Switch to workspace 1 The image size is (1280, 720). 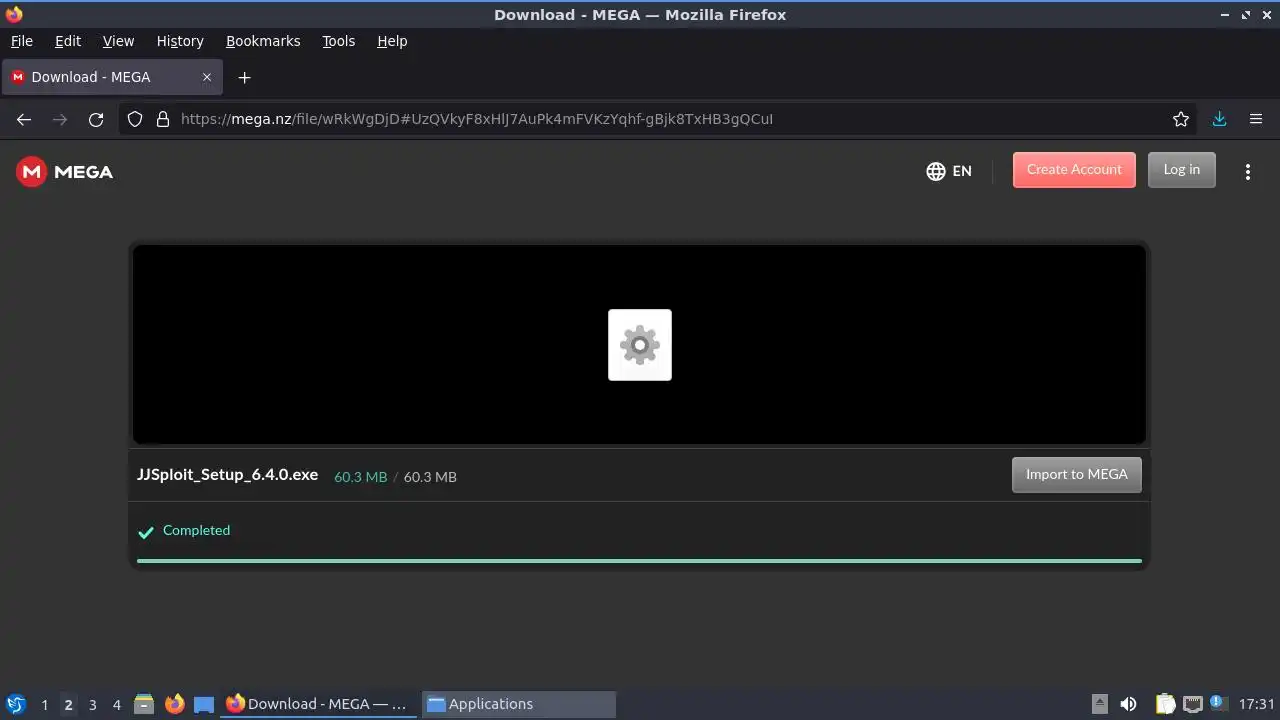point(44,704)
